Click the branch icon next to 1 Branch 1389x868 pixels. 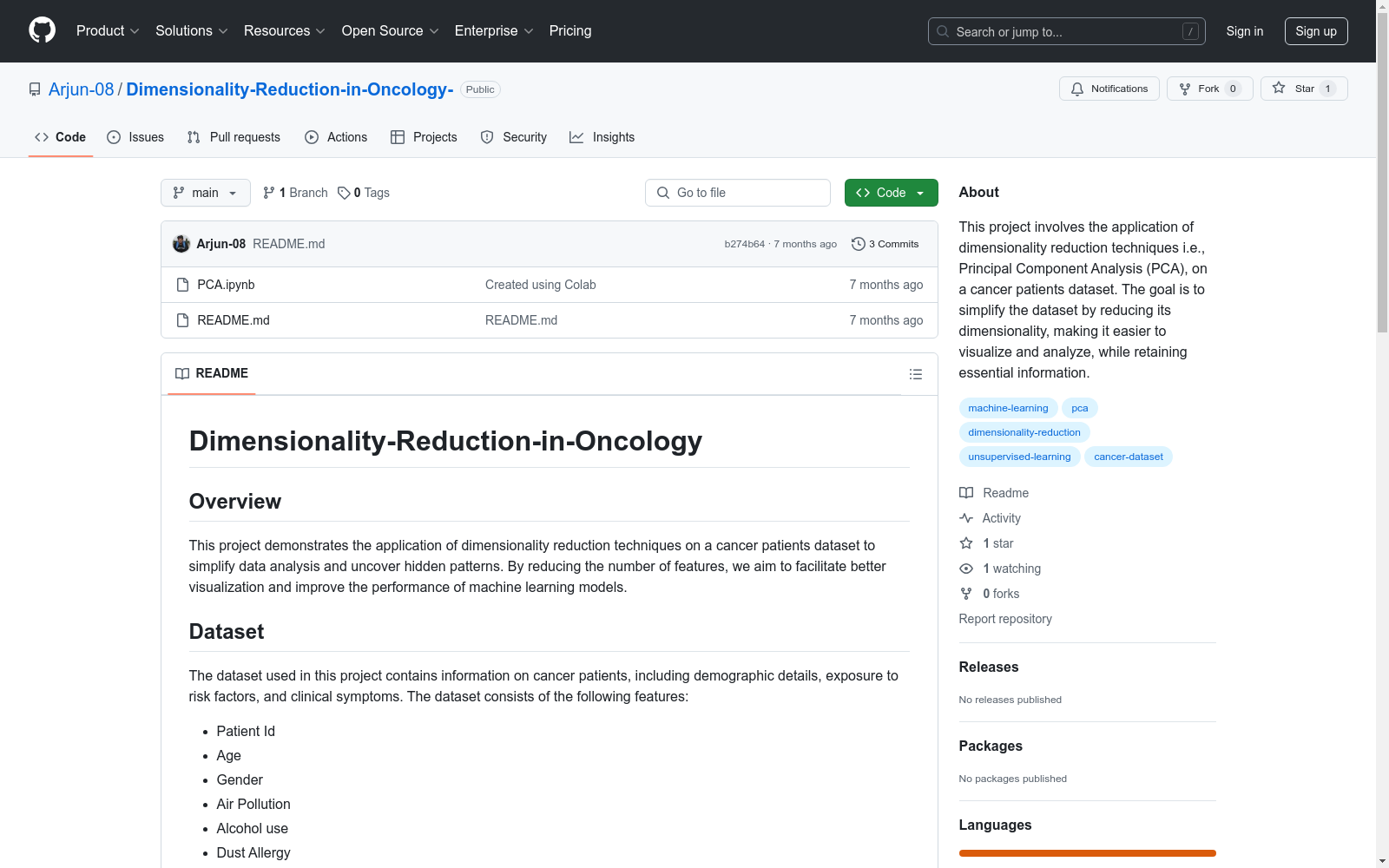pos(269,193)
